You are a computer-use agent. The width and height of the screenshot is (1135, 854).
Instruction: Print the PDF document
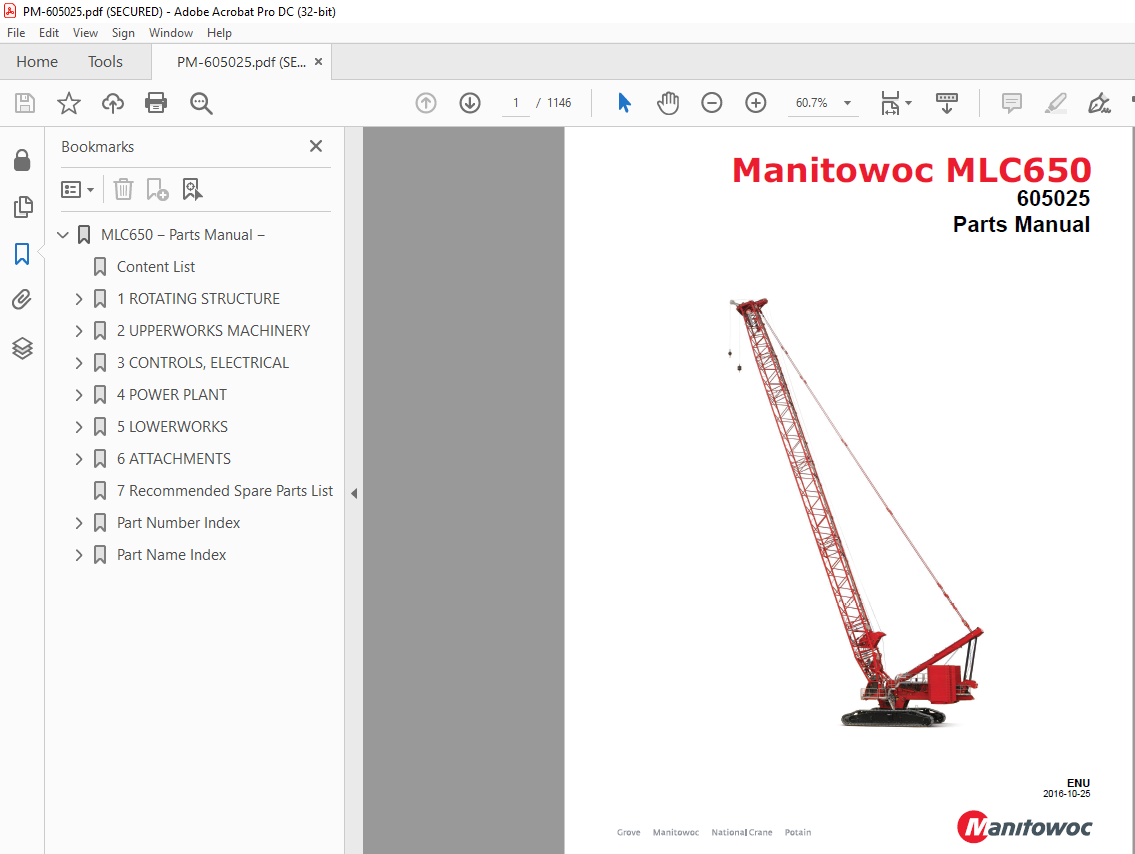(156, 103)
